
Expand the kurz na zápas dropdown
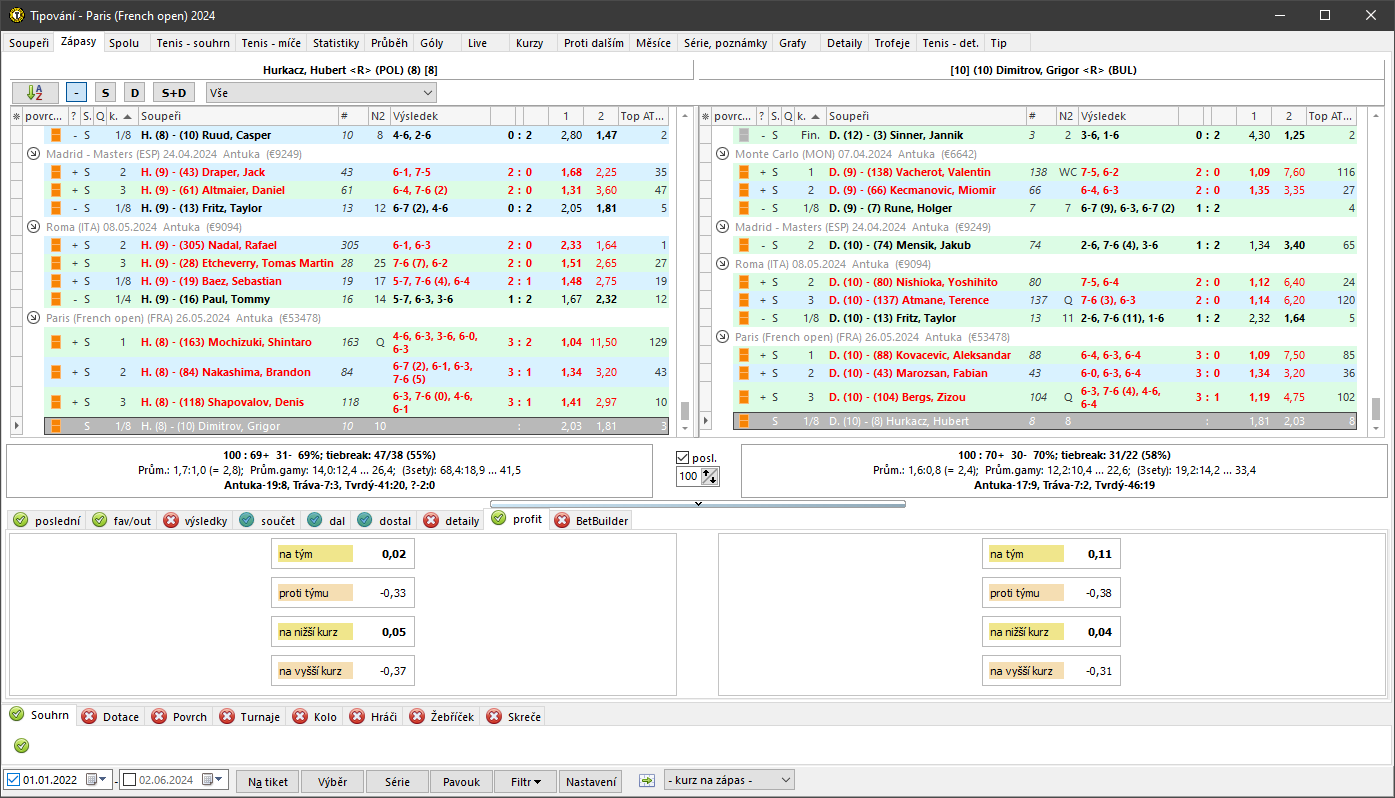click(729, 780)
